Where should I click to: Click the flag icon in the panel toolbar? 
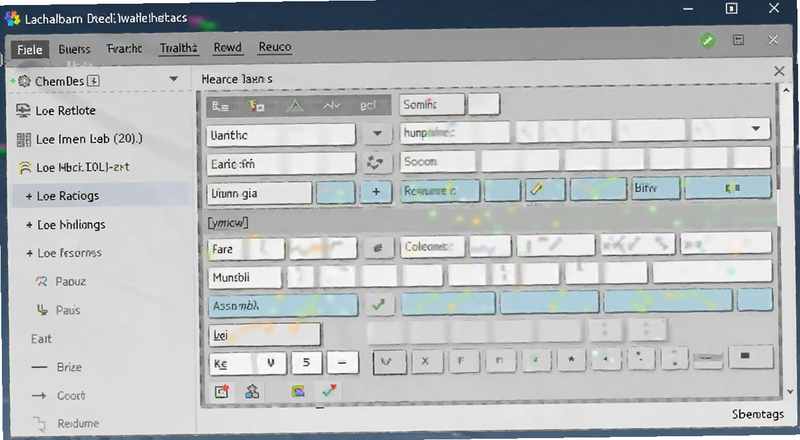click(256, 106)
